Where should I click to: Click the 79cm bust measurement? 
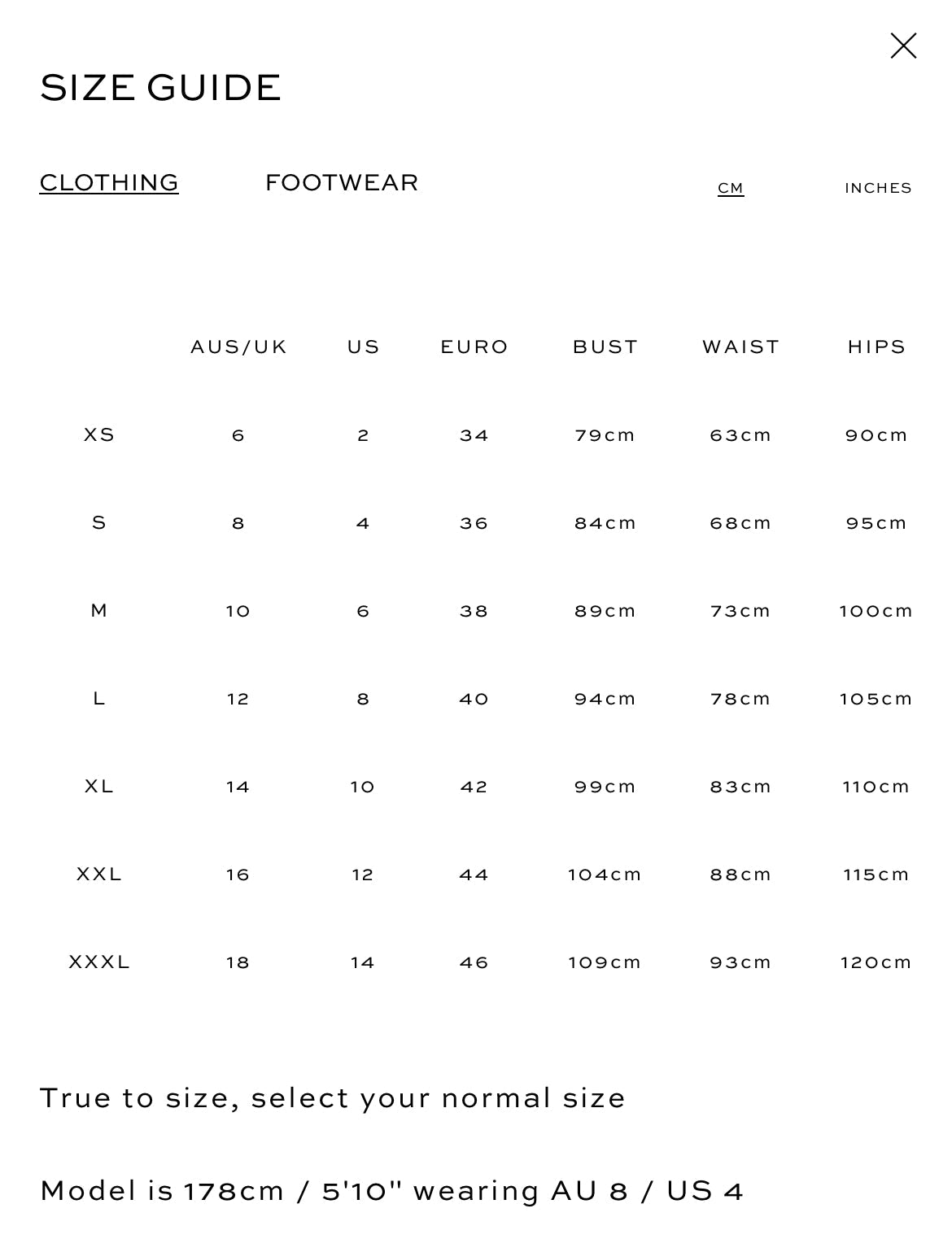pos(605,435)
